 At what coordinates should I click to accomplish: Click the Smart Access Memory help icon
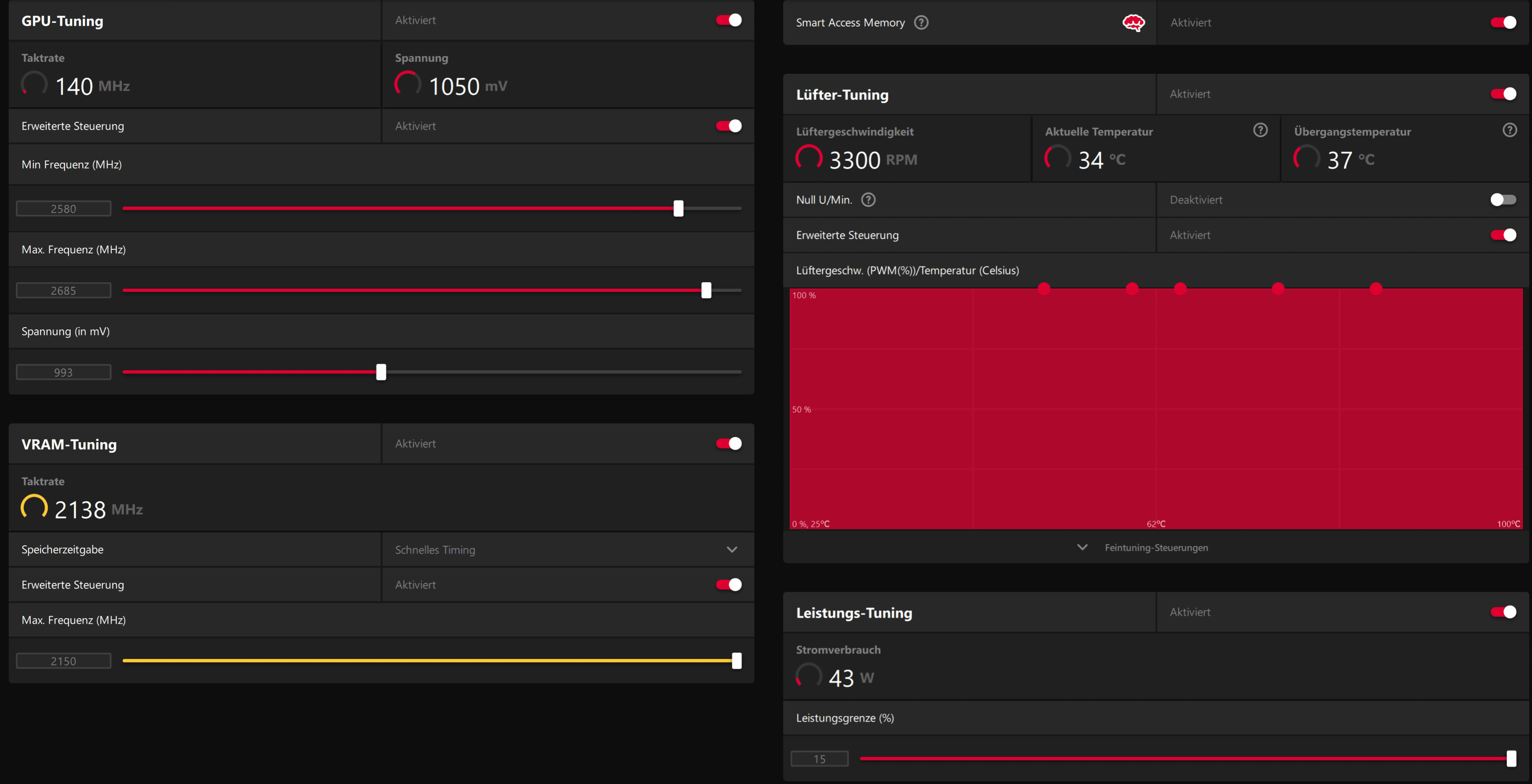[921, 22]
